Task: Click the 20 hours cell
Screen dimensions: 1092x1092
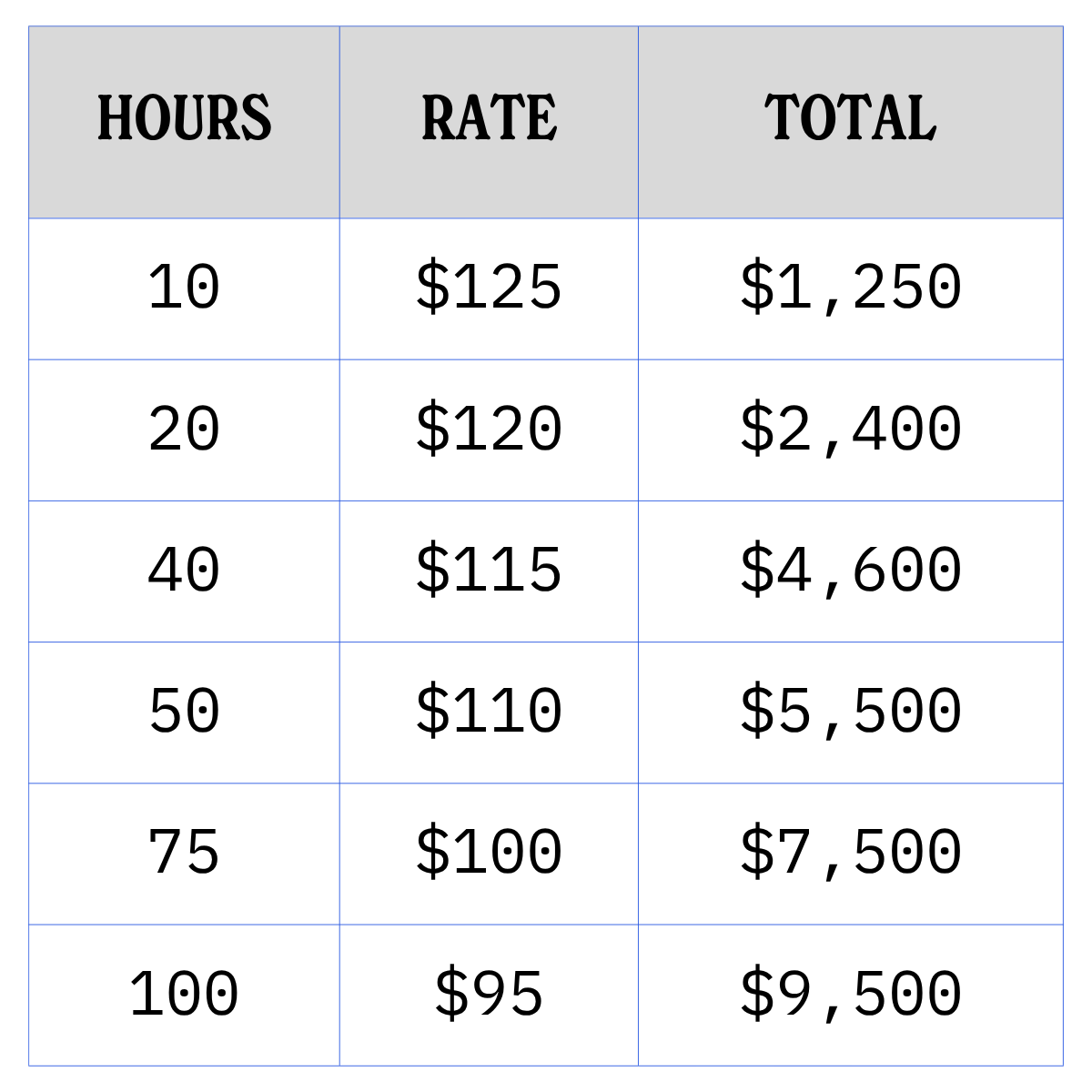Action: (184, 430)
